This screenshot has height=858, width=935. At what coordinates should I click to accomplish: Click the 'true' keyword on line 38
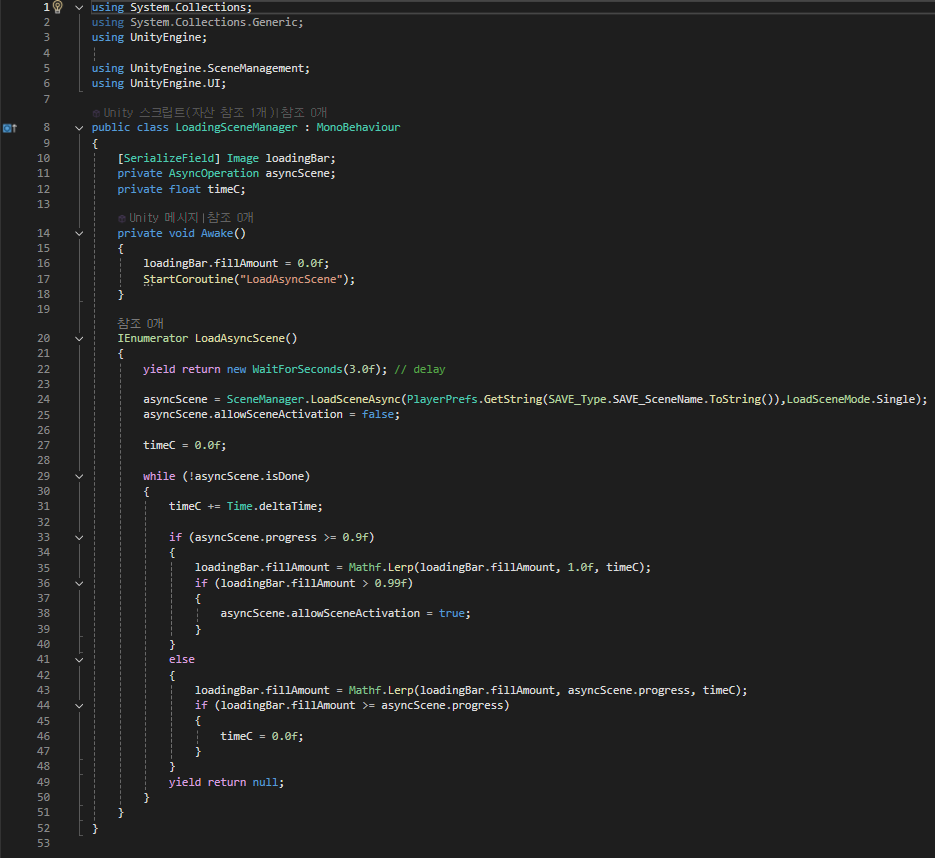[x=451, y=614]
